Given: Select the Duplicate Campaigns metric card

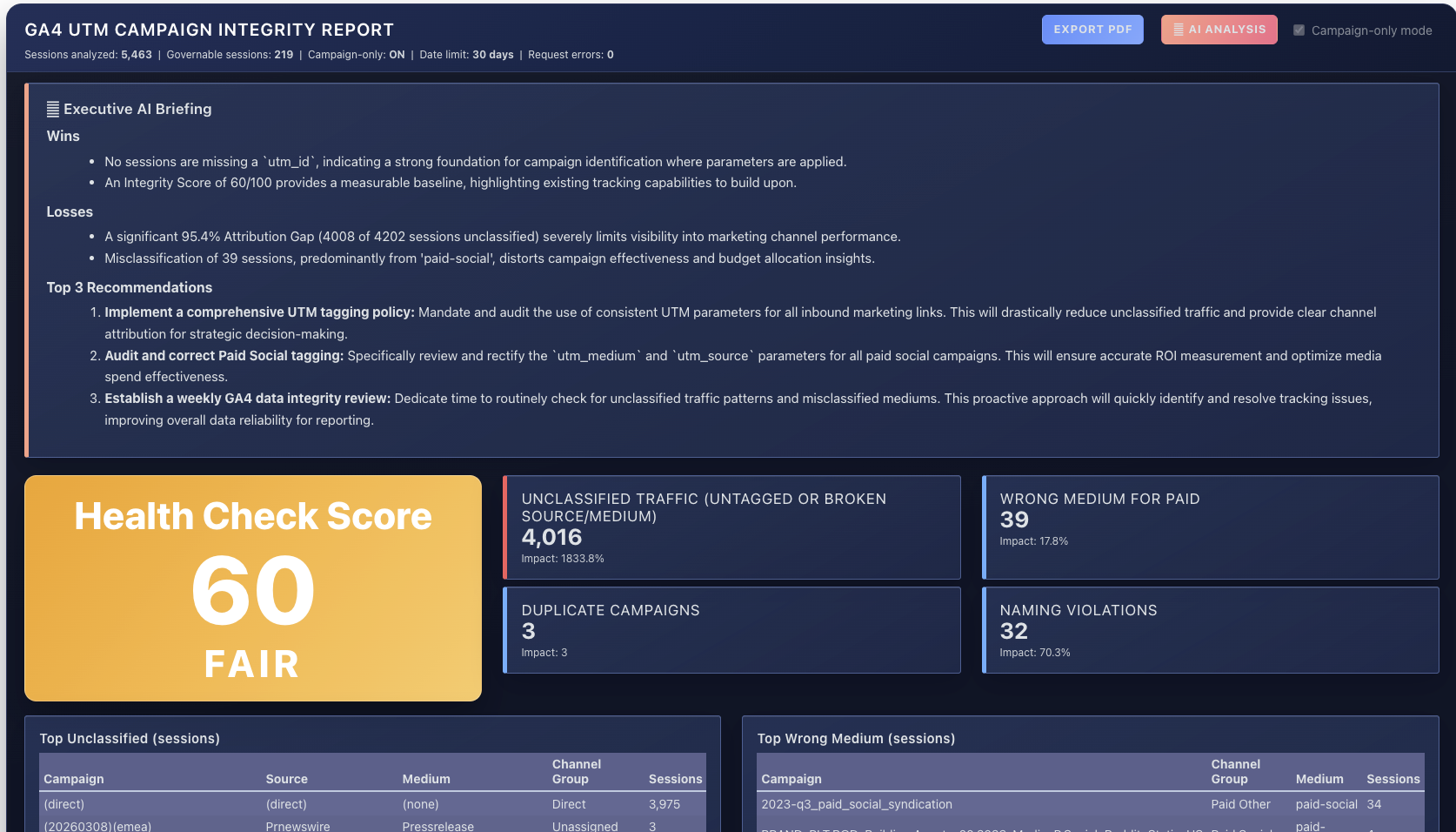Looking at the screenshot, I should pyautogui.click(x=731, y=630).
